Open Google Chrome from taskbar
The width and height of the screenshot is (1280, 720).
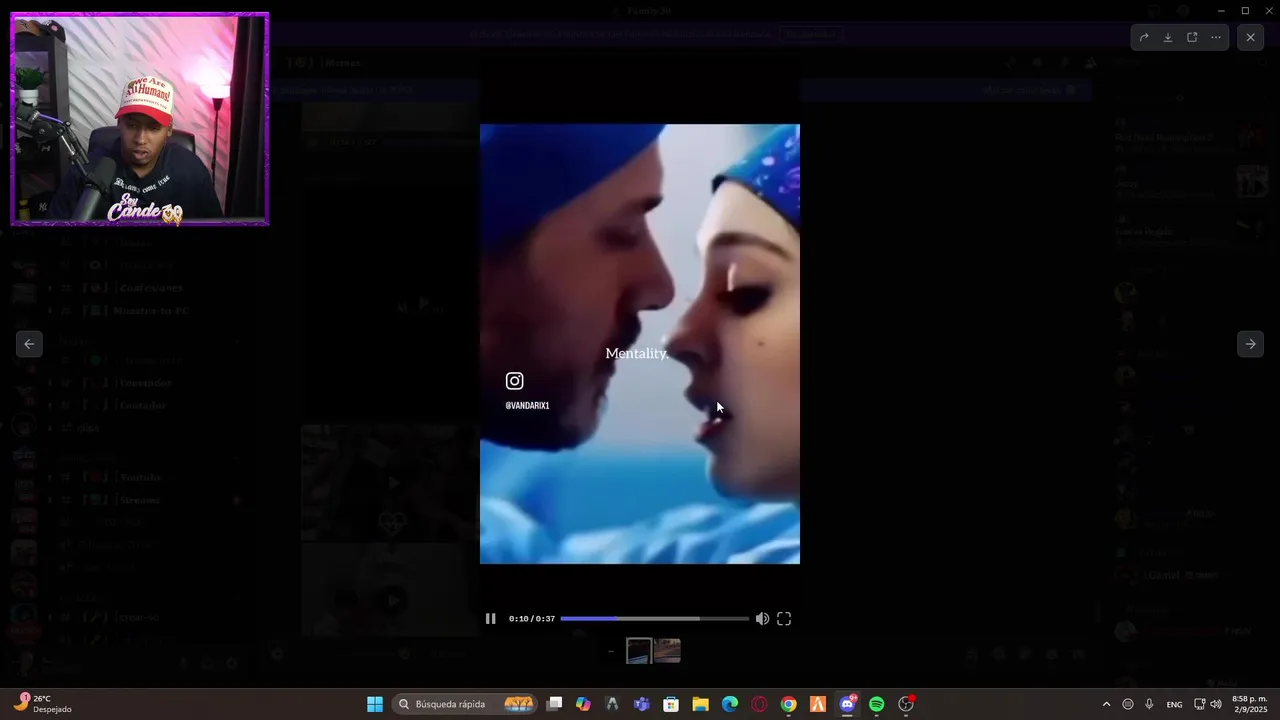(789, 704)
